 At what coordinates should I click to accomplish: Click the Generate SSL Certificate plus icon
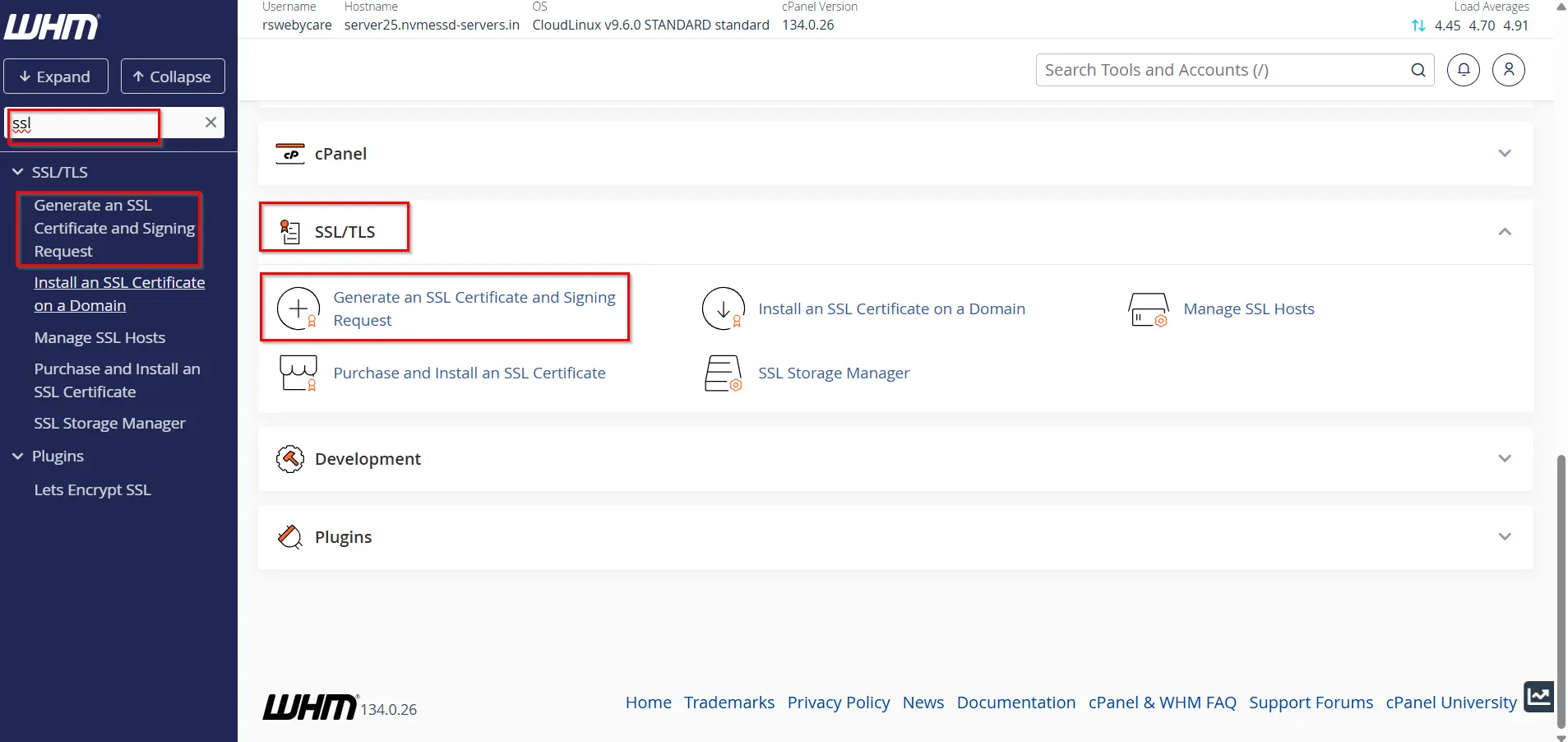click(298, 308)
